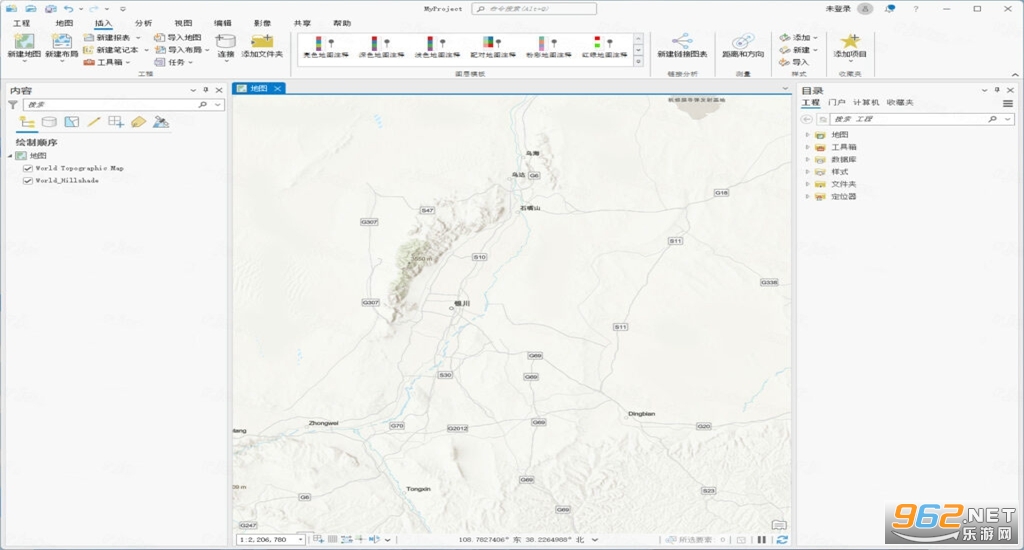Click the 添加 style dropdown button

[x=798, y=38]
